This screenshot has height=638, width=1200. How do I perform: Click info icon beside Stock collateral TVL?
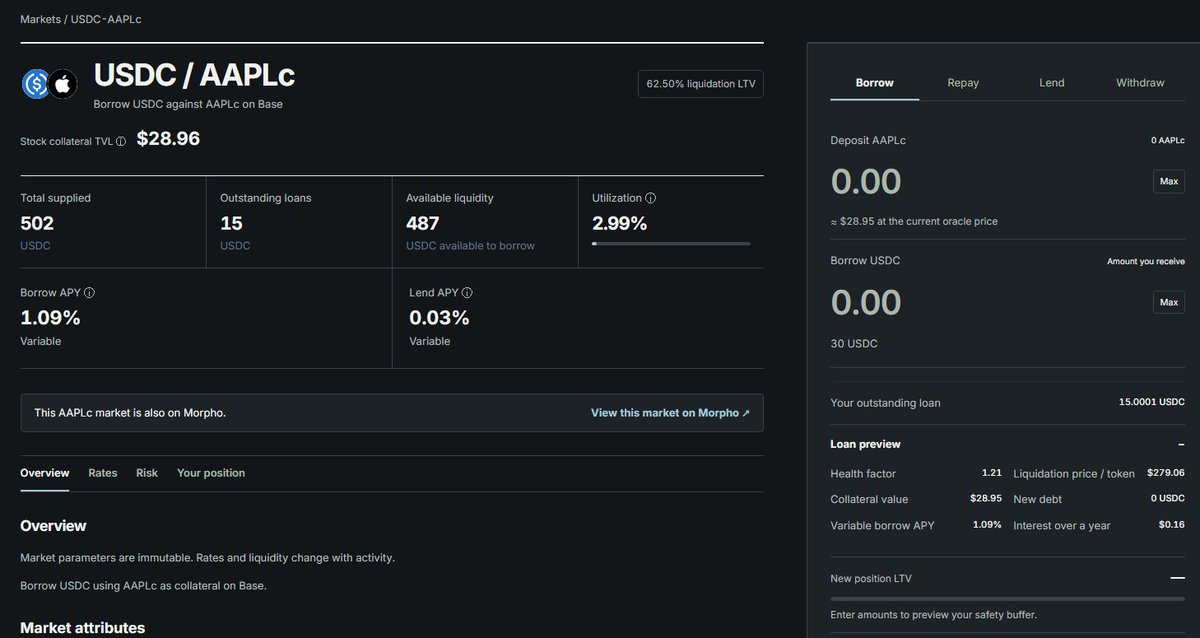coord(121,142)
